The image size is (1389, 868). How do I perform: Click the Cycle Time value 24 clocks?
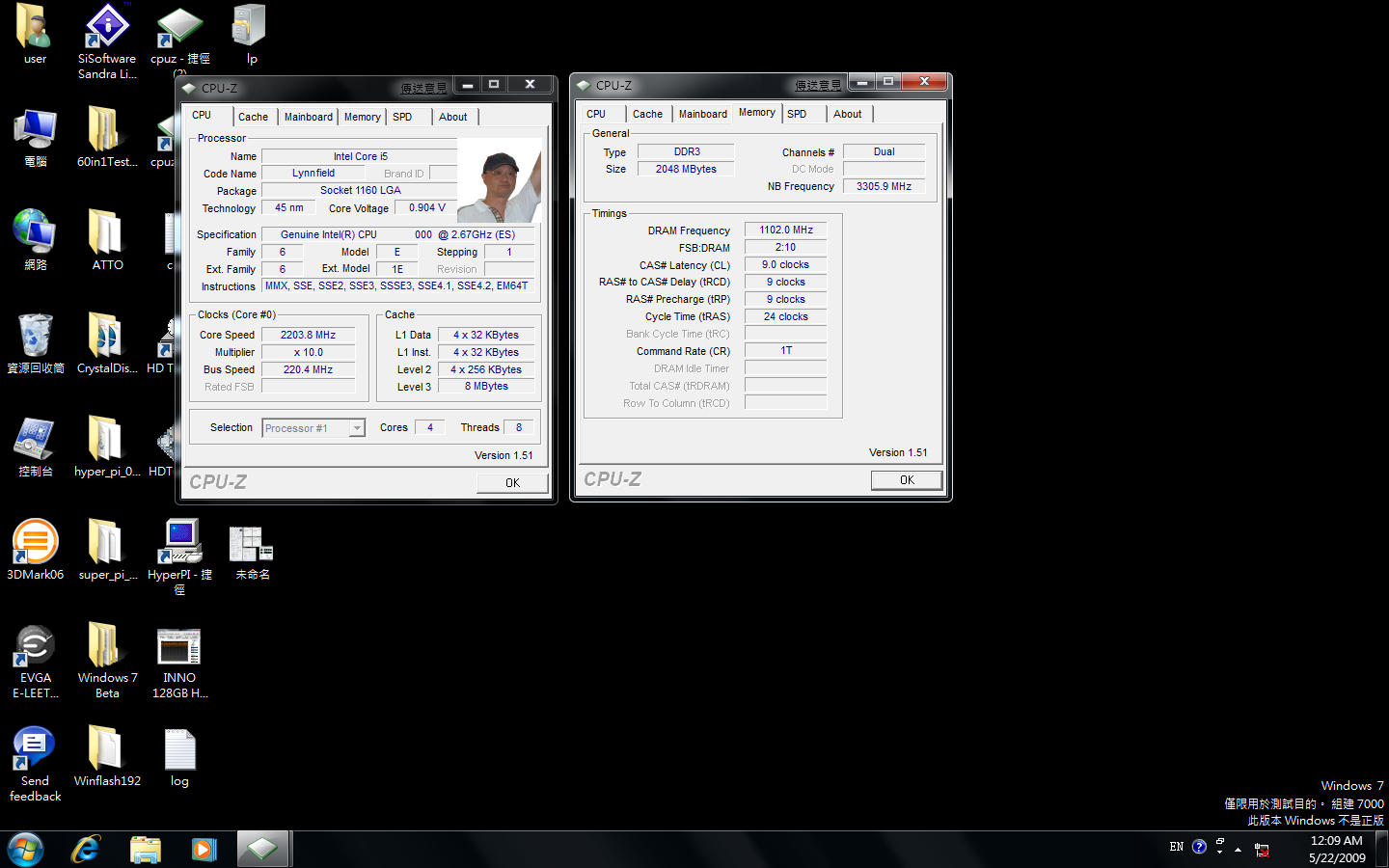pyautogui.click(x=786, y=316)
